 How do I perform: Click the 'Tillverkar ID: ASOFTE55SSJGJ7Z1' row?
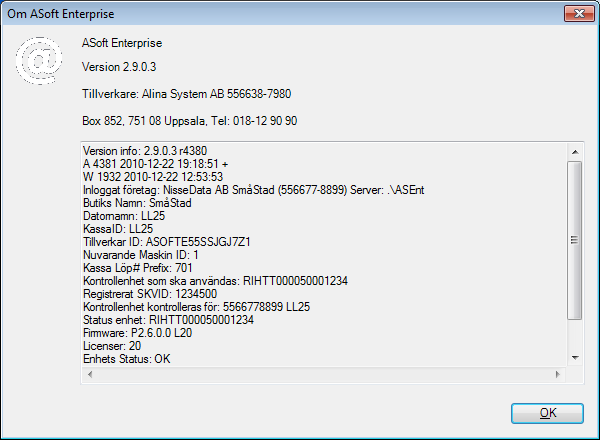tap(167, 242)
